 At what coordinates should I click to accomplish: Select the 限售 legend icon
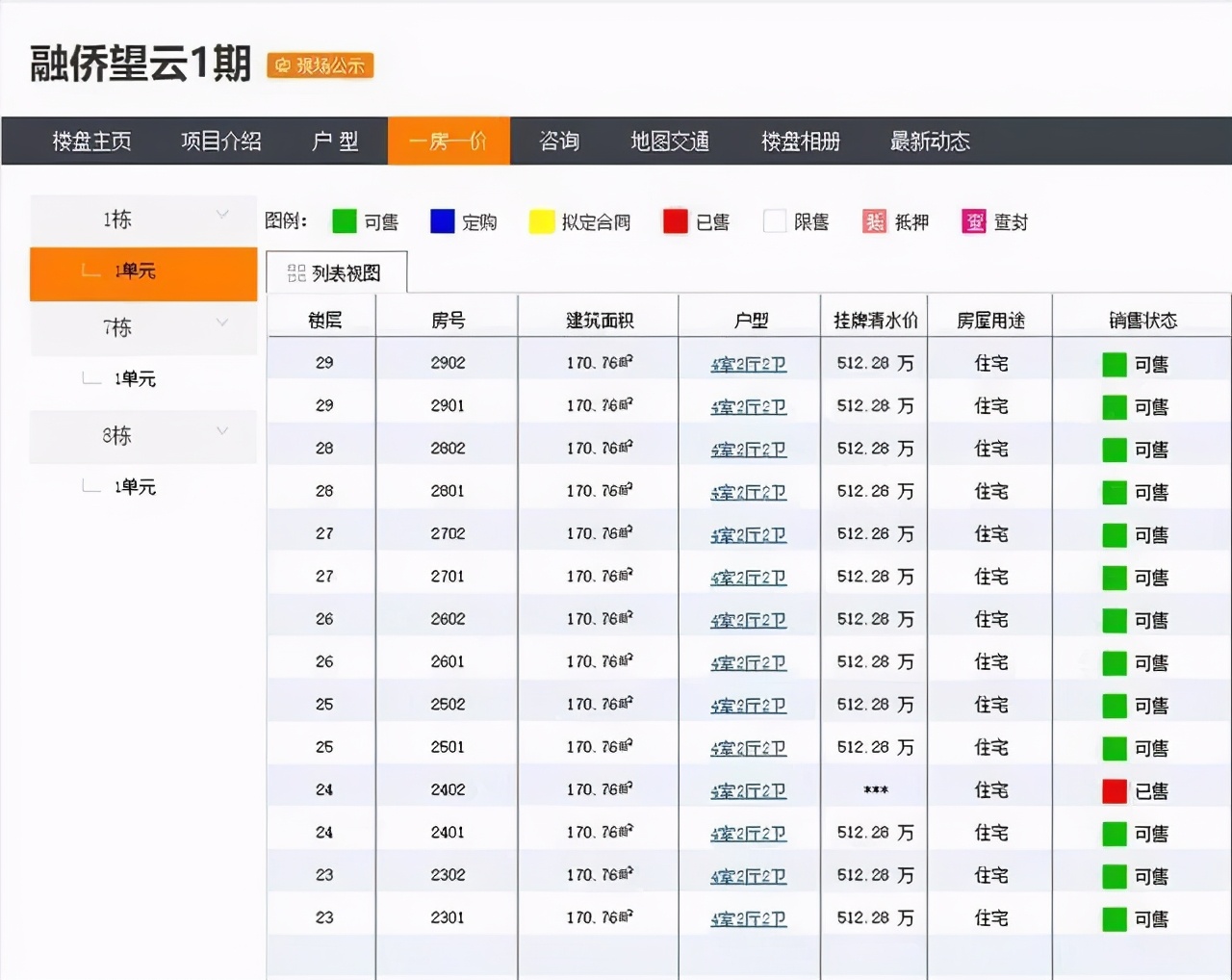[775, 220]
